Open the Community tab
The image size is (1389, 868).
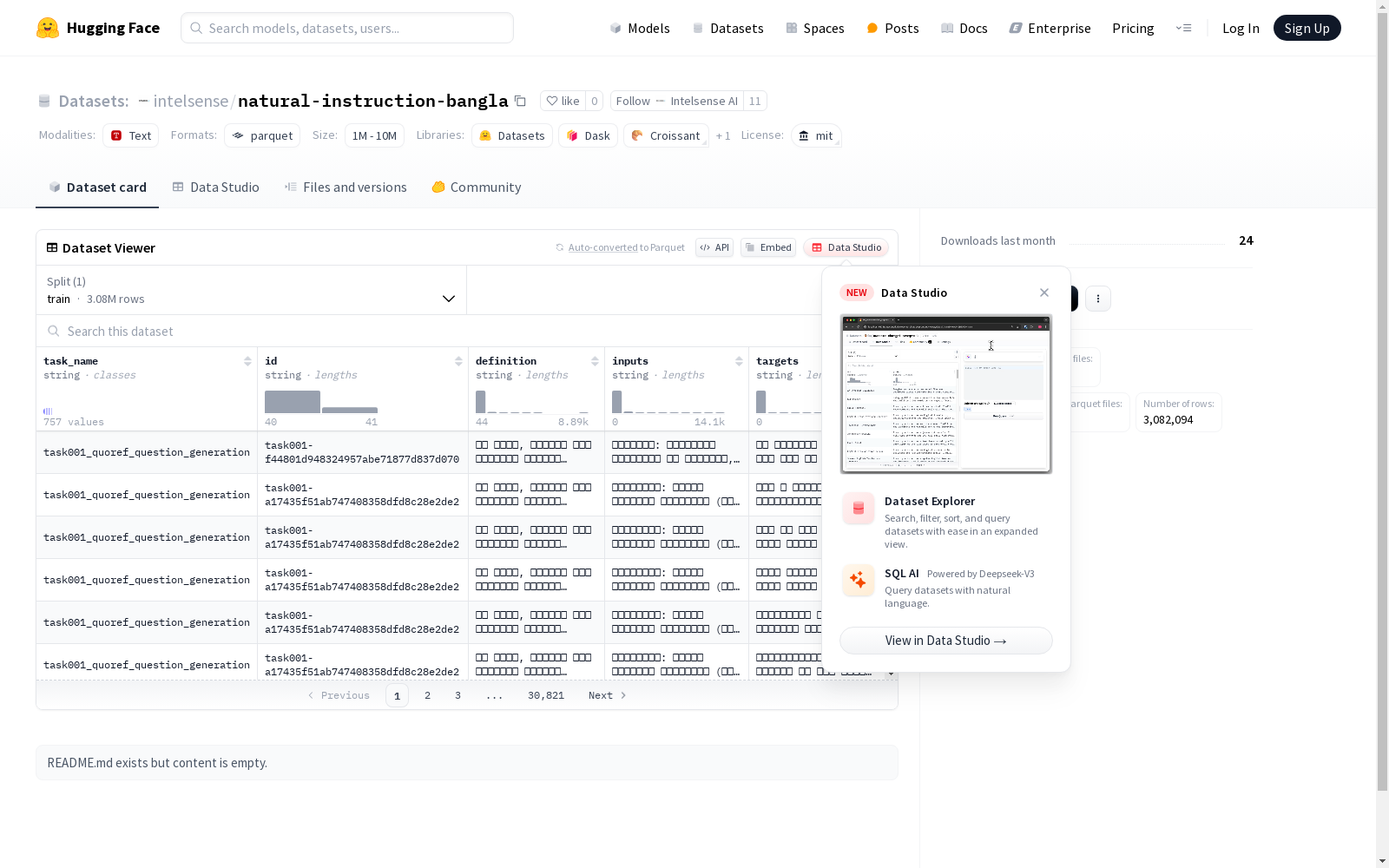pos(477,187)
